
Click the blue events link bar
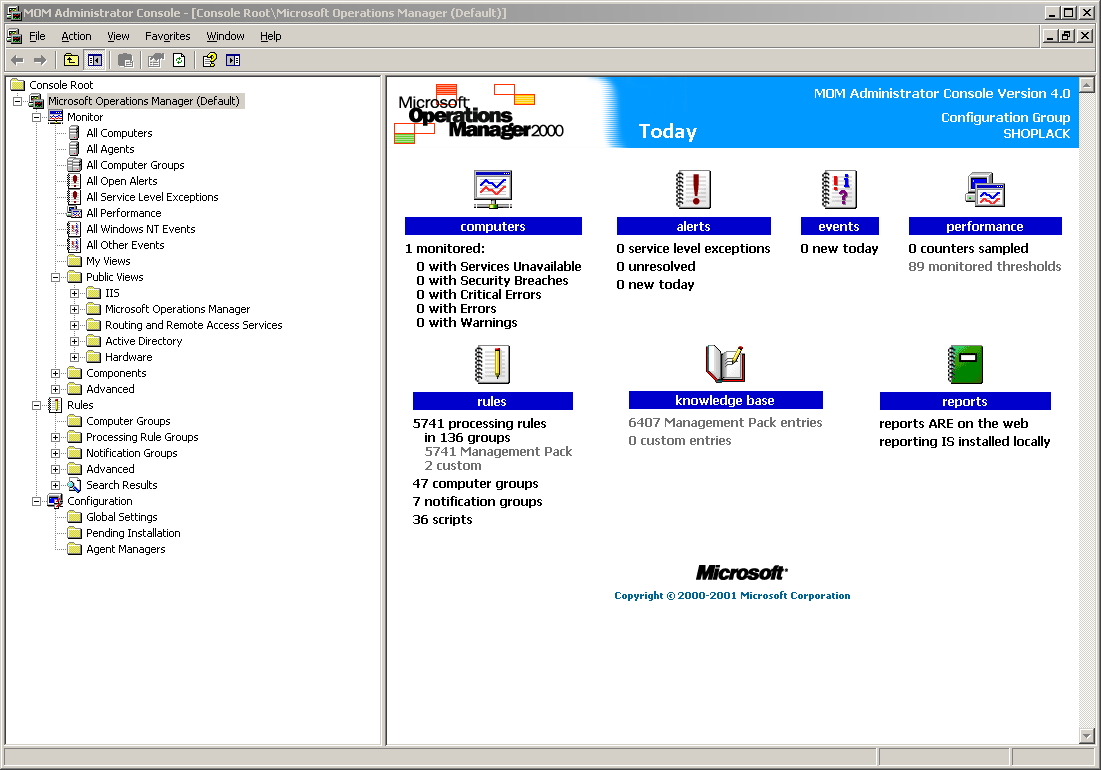click(x=839, y=226)
